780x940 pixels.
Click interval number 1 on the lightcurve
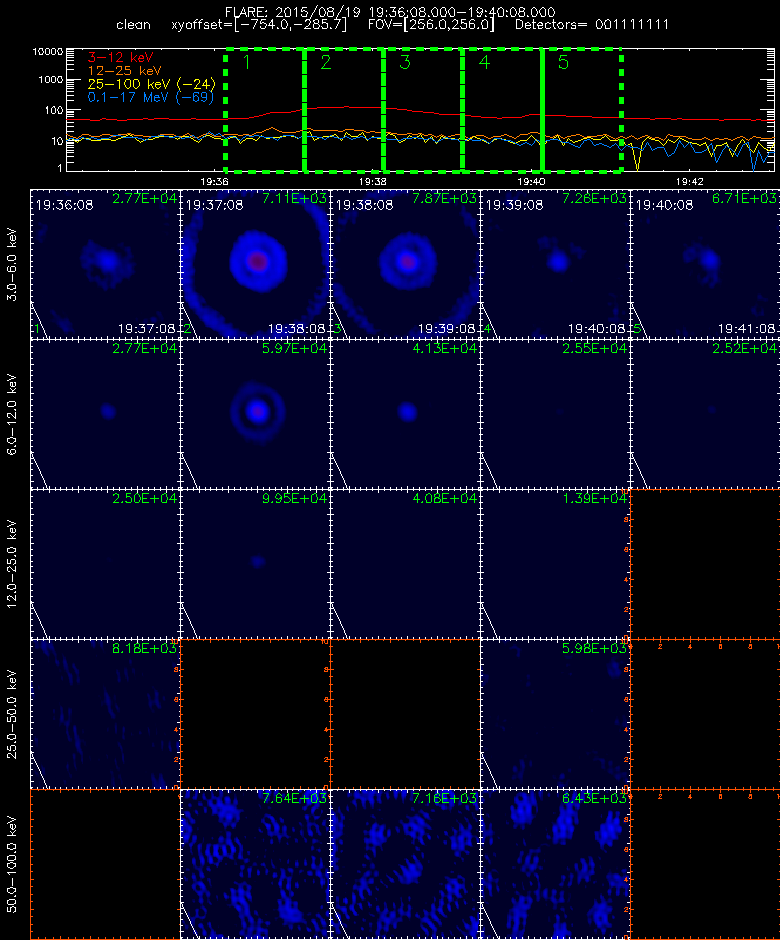[246, 62]
